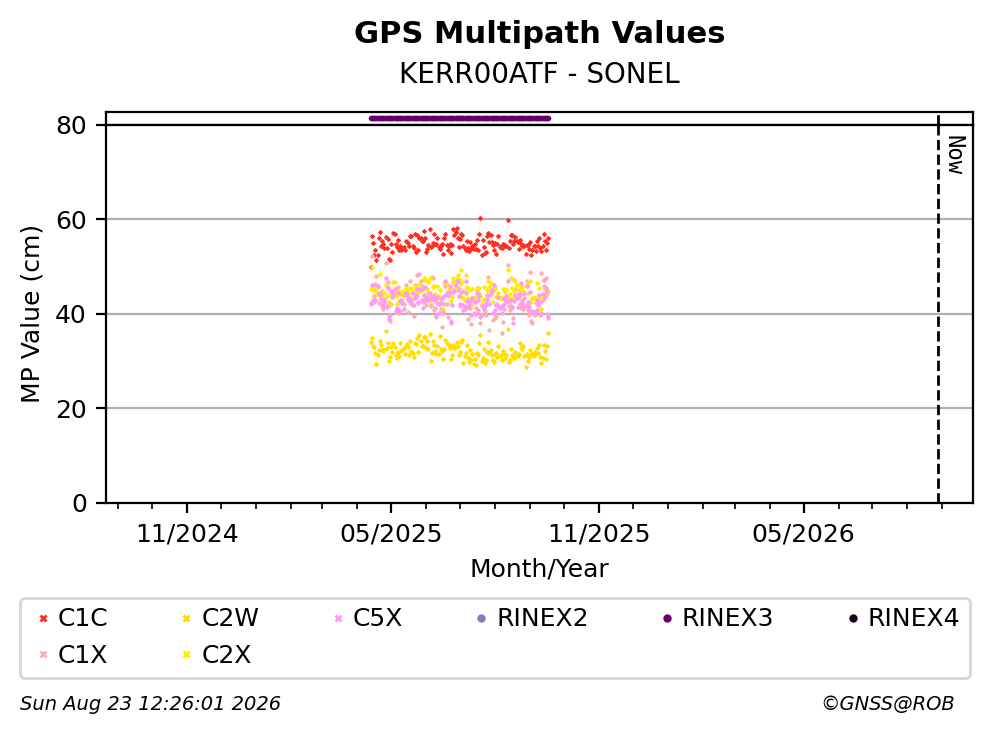Click the 'Now' text label
The image size is (993, 734).
pyautogui.click(x=956, y=155)
